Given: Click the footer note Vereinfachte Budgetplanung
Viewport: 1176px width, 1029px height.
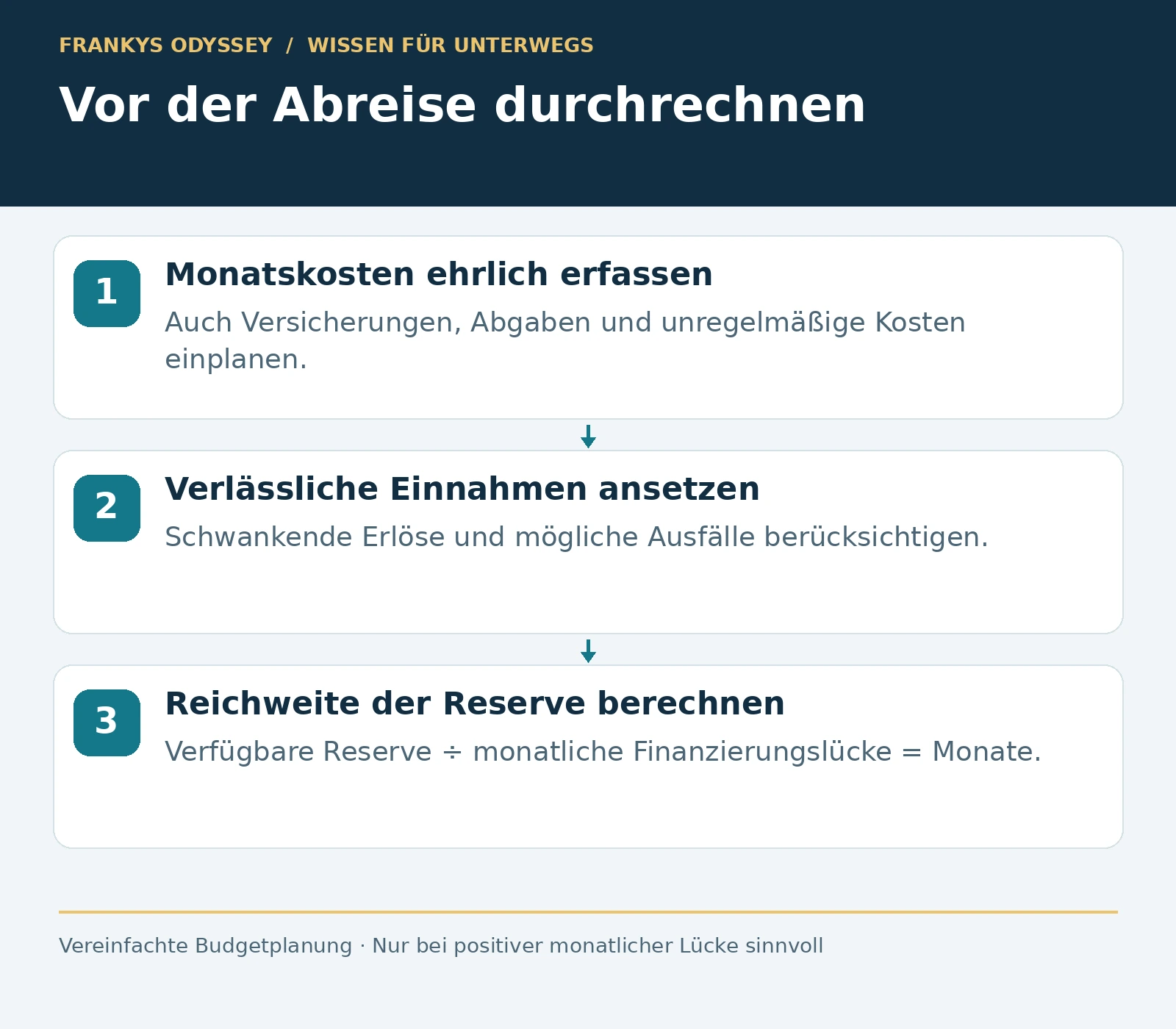Looking at the screenshot, I should pos(205,946).
